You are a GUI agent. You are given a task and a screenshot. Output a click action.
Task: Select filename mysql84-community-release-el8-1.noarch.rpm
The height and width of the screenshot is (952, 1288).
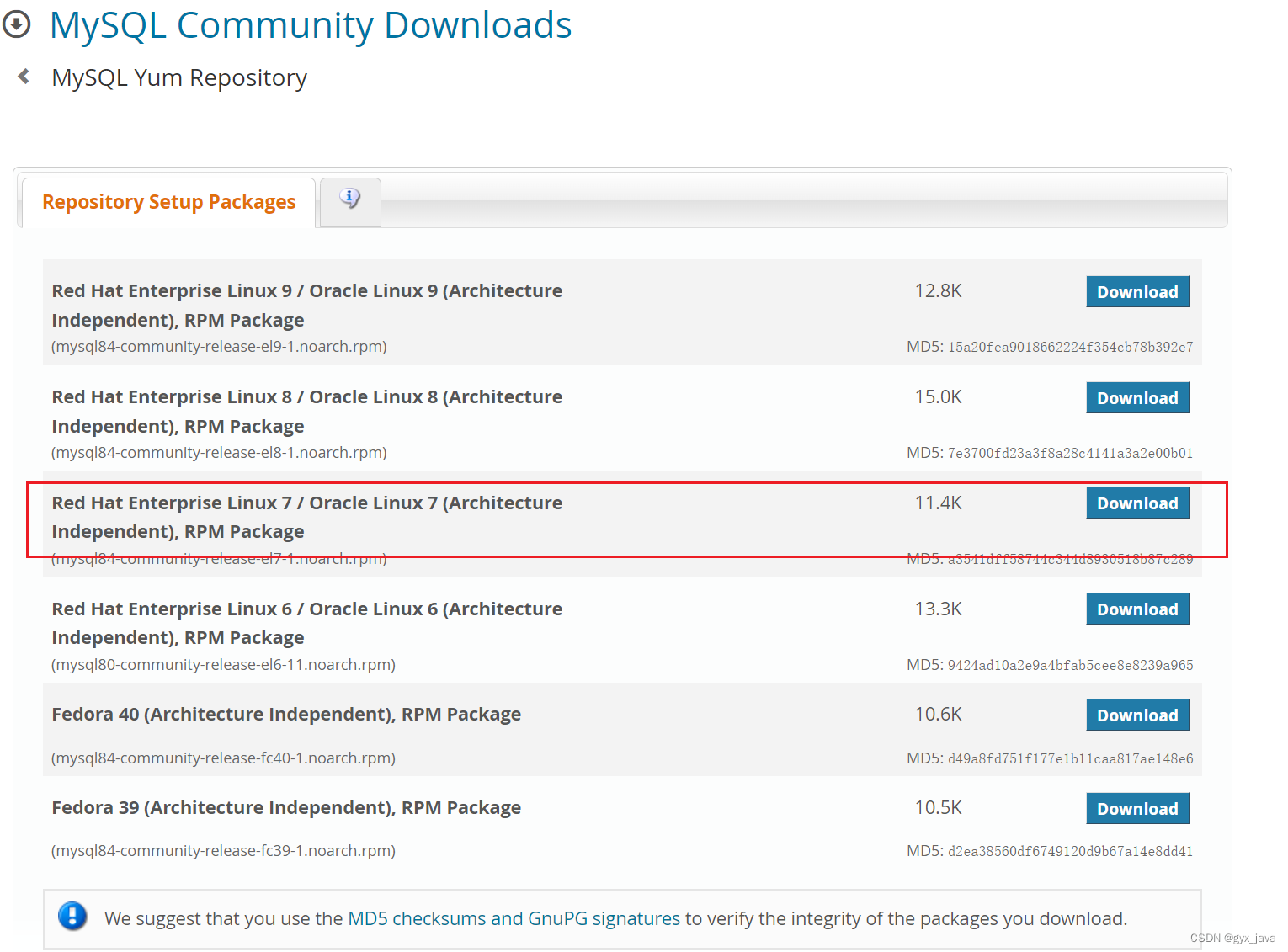[219, 453]
